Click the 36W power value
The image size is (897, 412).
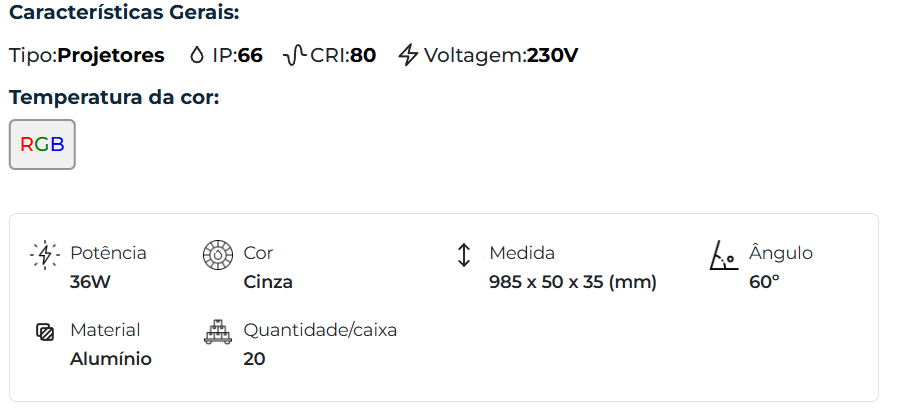tap(90, 282)
